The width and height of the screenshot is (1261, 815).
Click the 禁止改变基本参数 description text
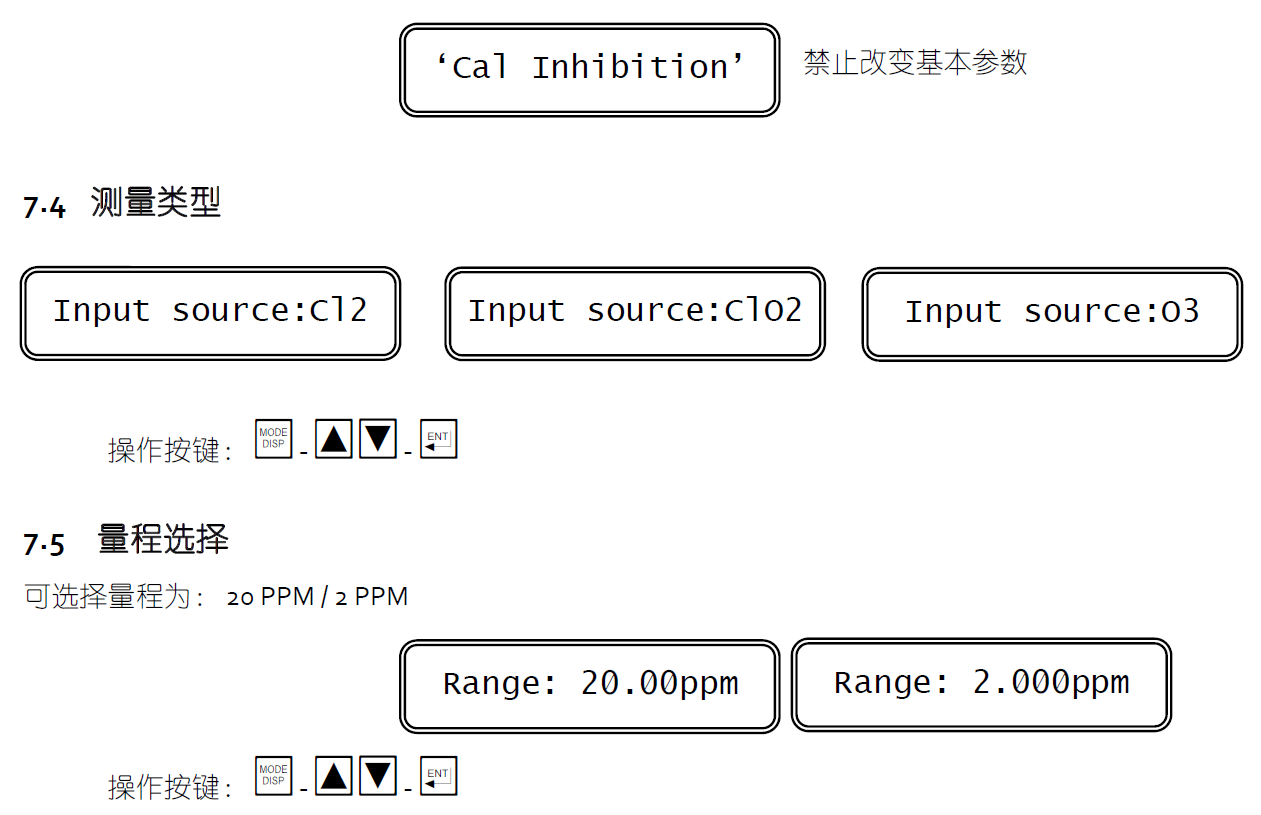coord(915,63)
